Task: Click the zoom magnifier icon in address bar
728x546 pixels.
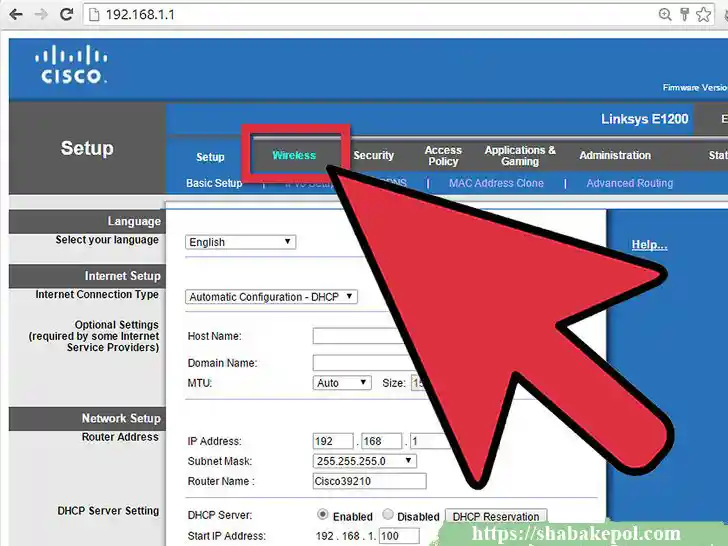Action: click(x=665, y=14)
